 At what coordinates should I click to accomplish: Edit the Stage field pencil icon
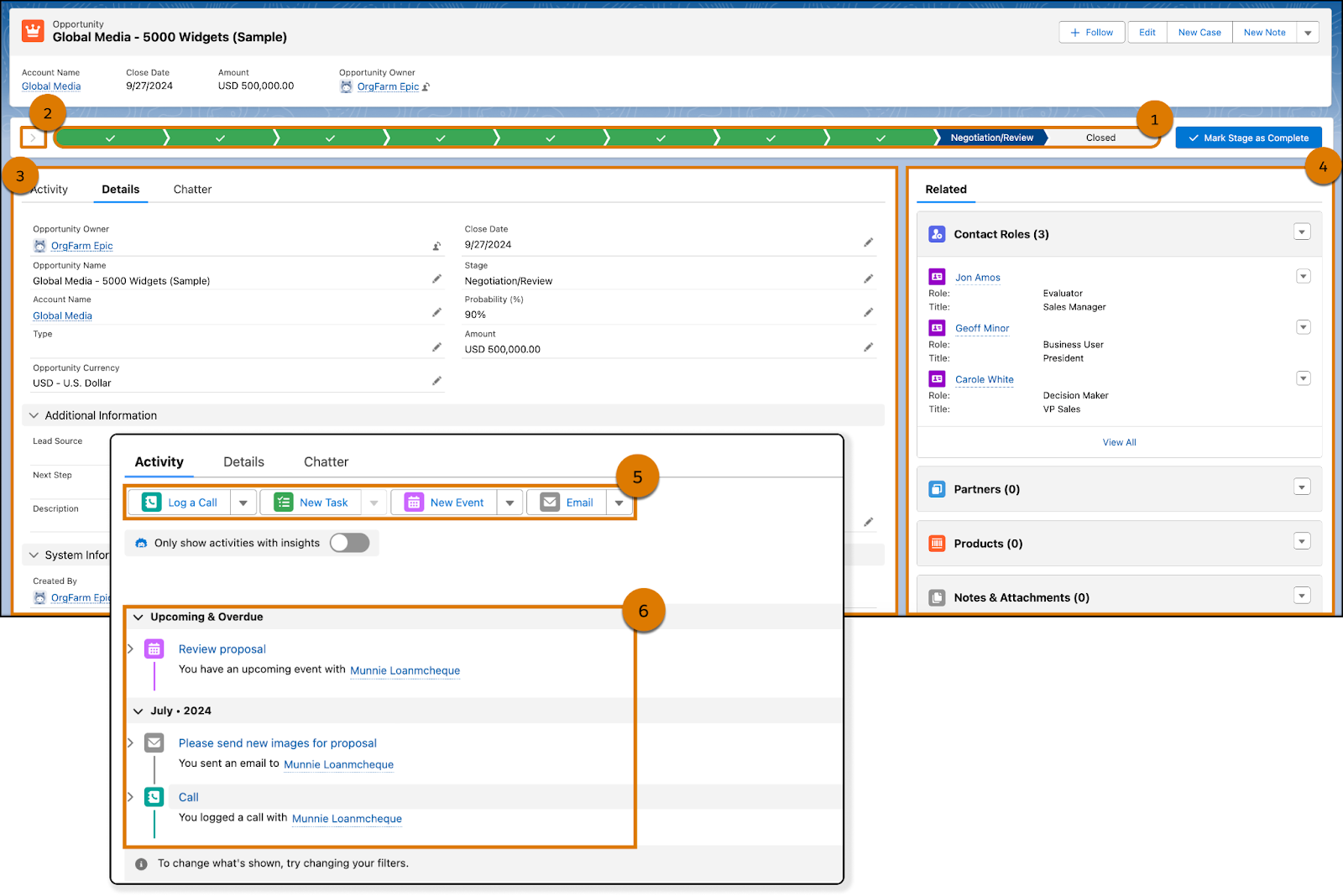(x=868, y=279)
